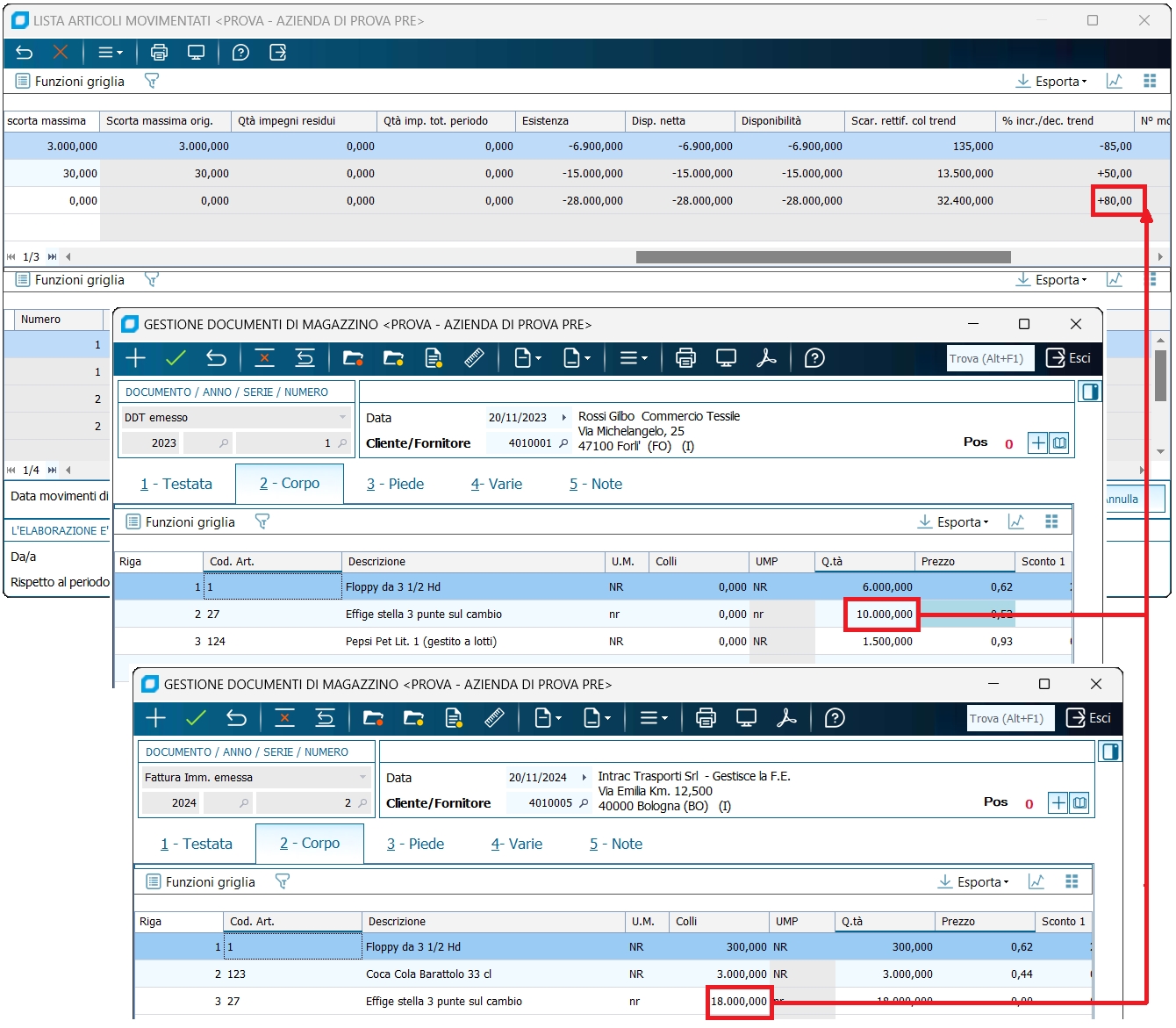Click the help icon in the Fattura Imm. emessa toolbar
Screen dimensions: 1176x1028
pos(835,718)
